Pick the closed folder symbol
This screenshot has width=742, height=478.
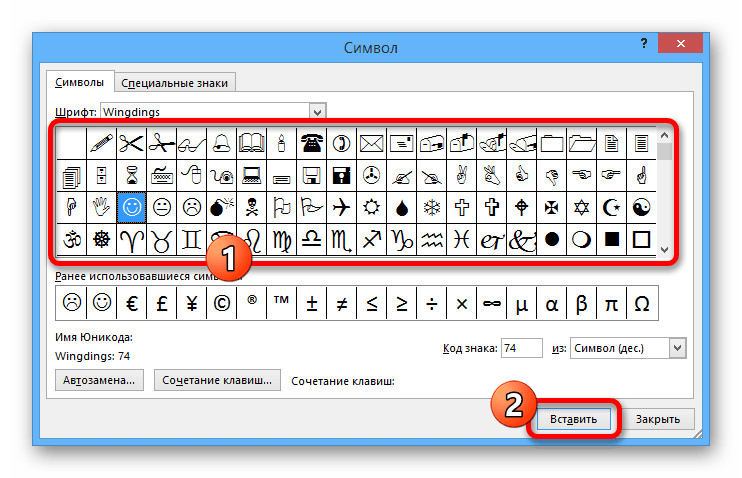click(x=551, y=143)
